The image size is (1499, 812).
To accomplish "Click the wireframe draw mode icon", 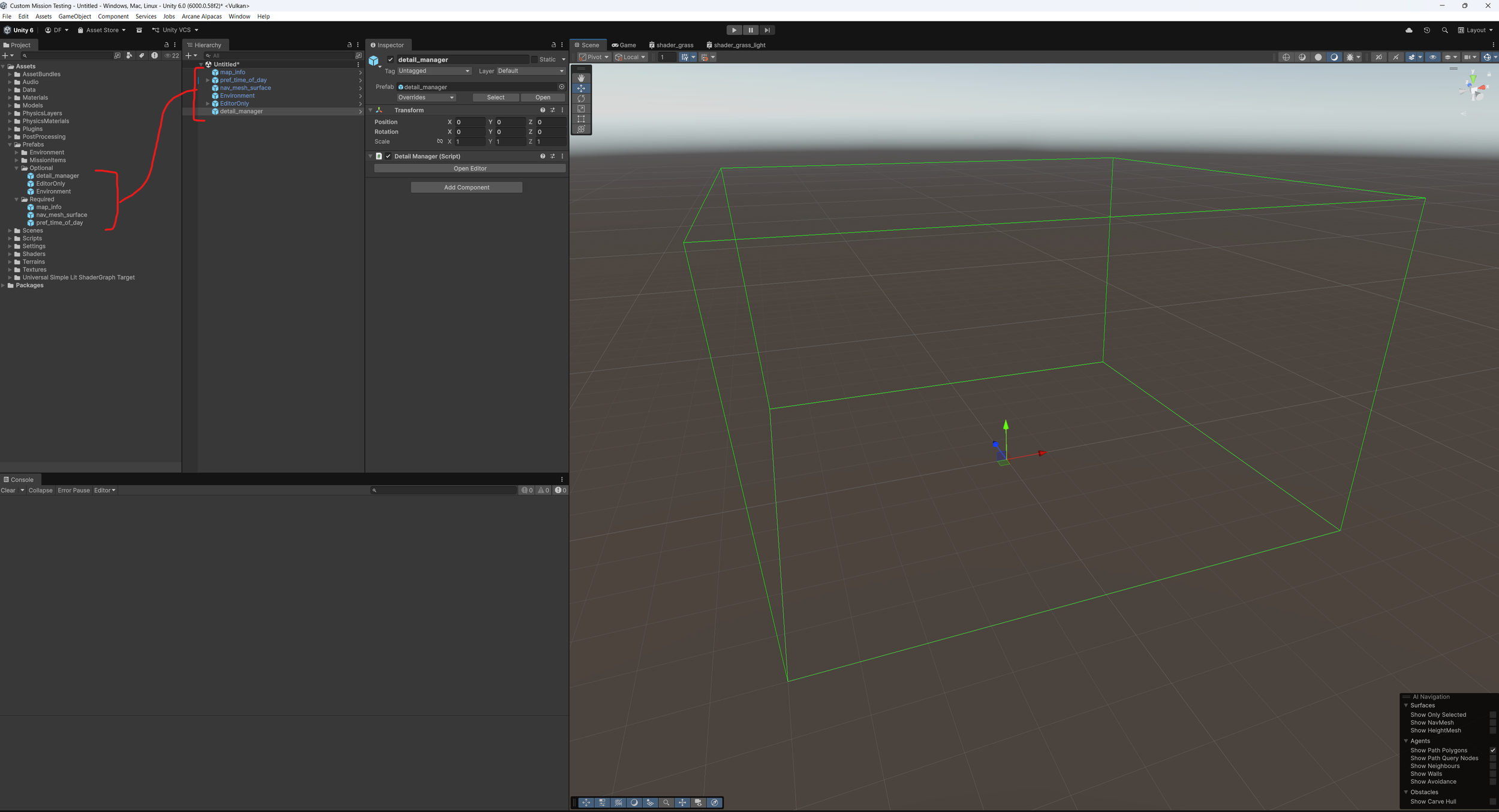I will 1286,58.
